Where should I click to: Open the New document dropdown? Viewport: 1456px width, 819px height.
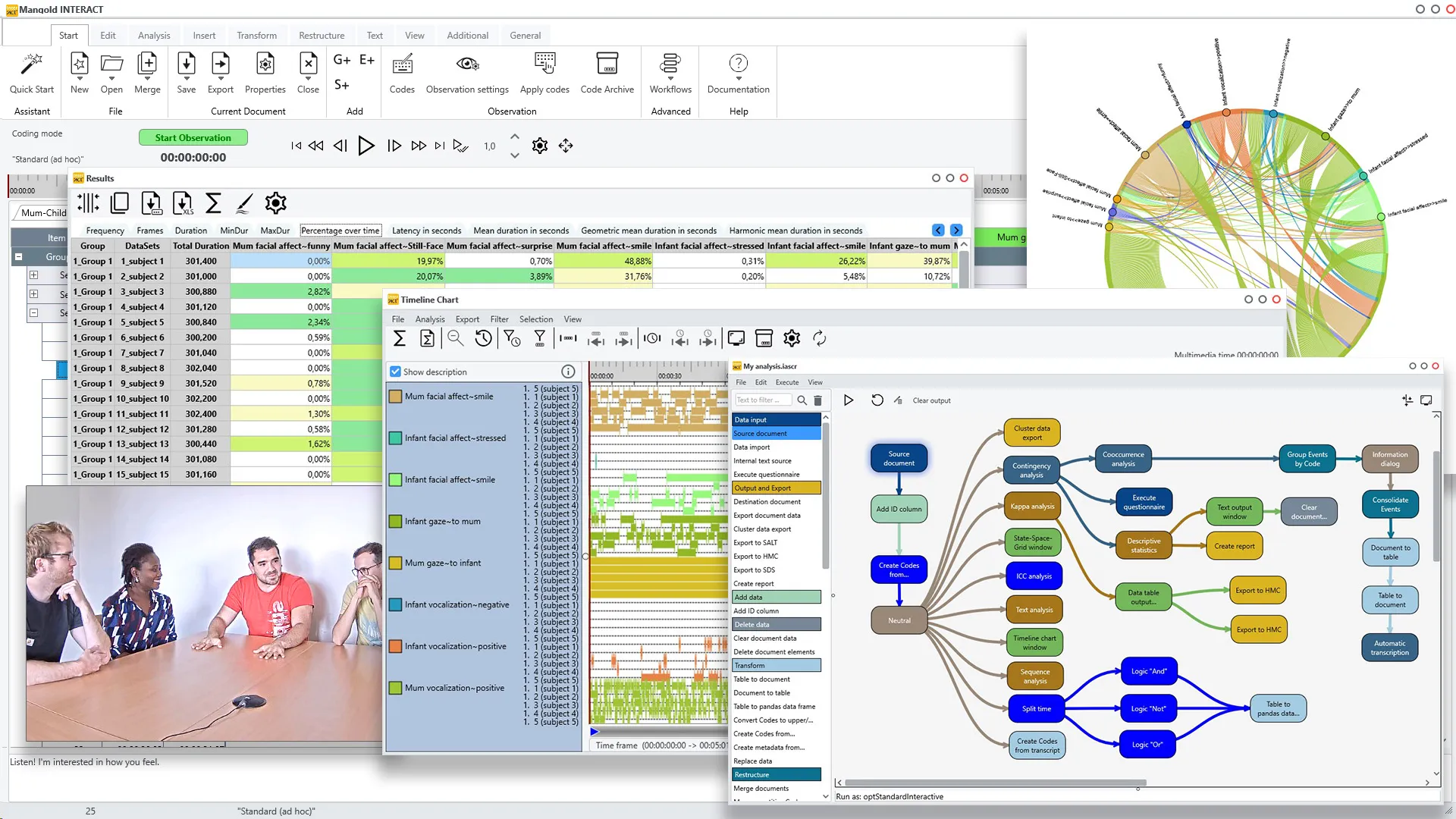pos(80,77)
